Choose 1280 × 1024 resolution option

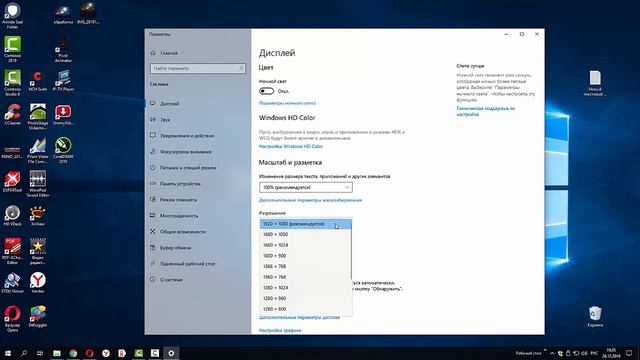click(306, 288)
